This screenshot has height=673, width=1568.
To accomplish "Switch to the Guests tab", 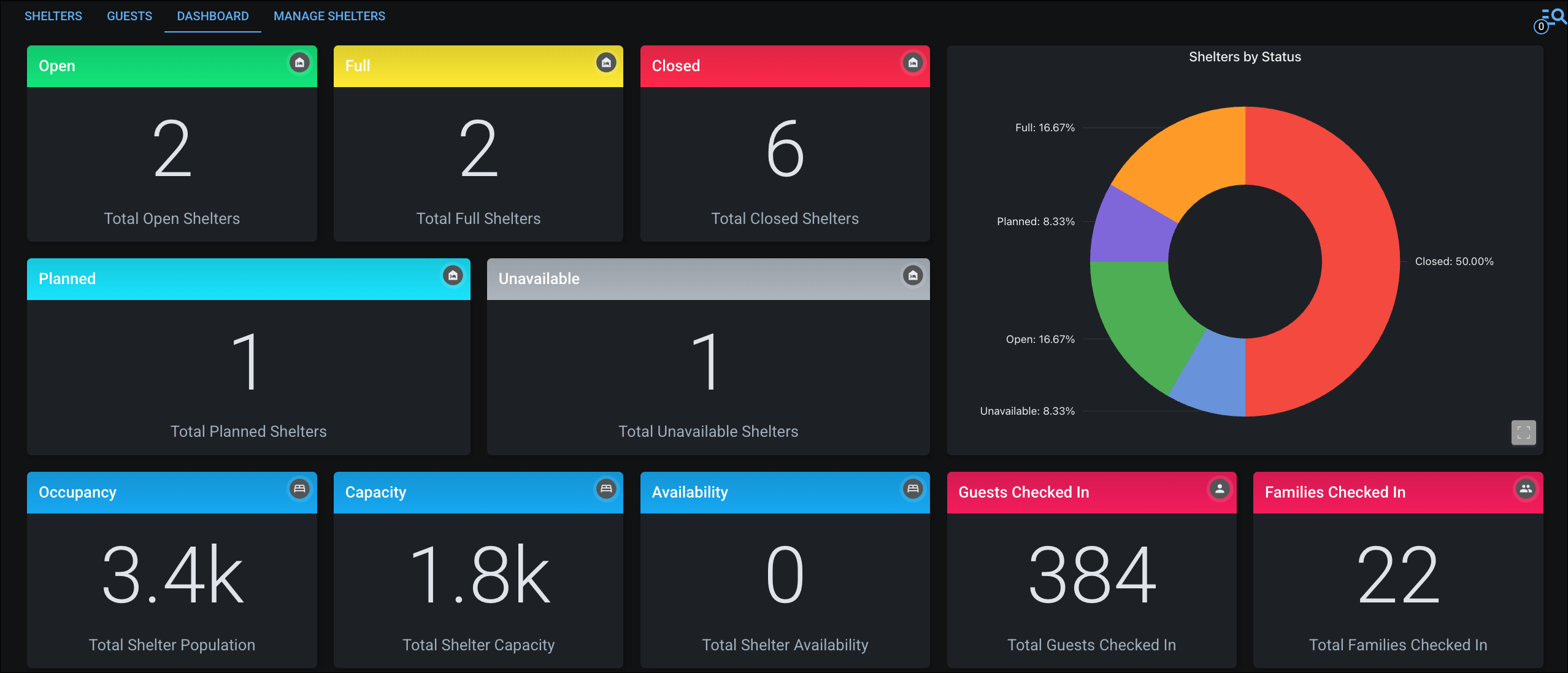I will click(x=129, y=16).
